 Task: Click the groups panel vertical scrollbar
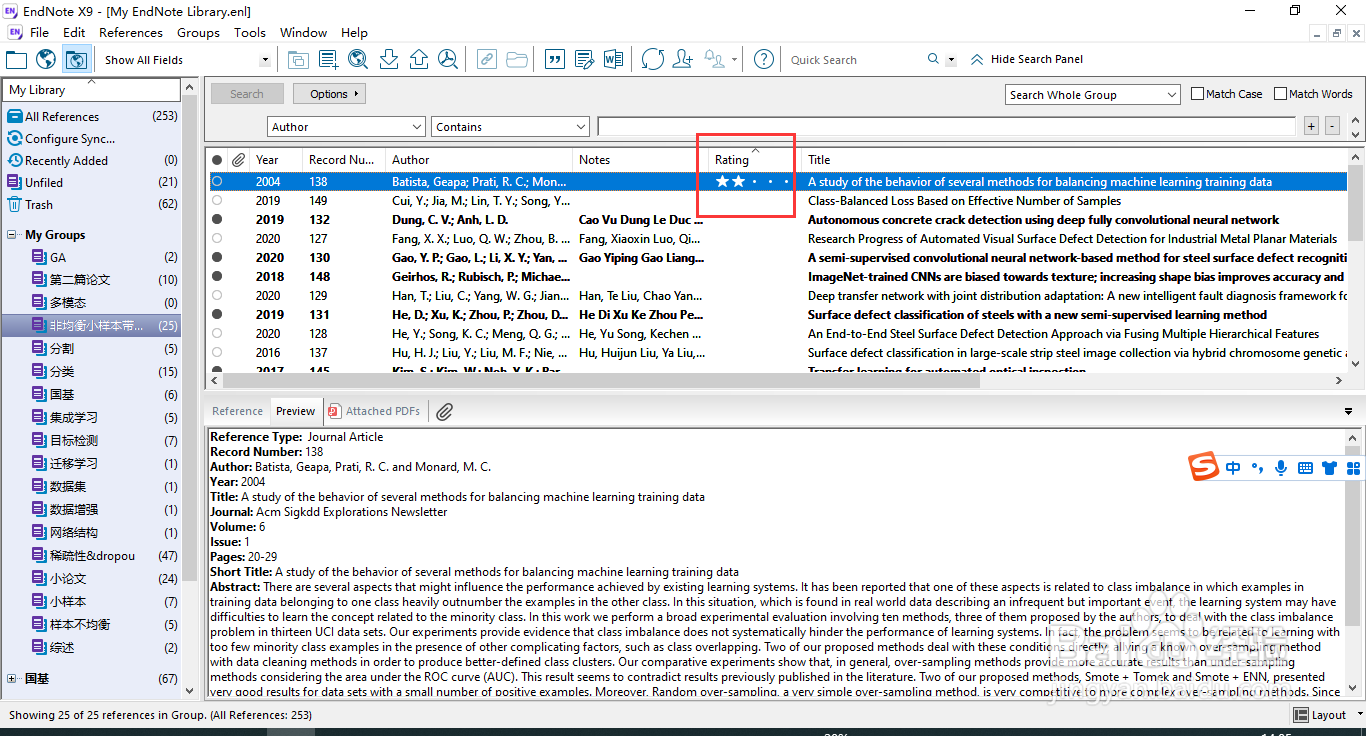(189, 340)
